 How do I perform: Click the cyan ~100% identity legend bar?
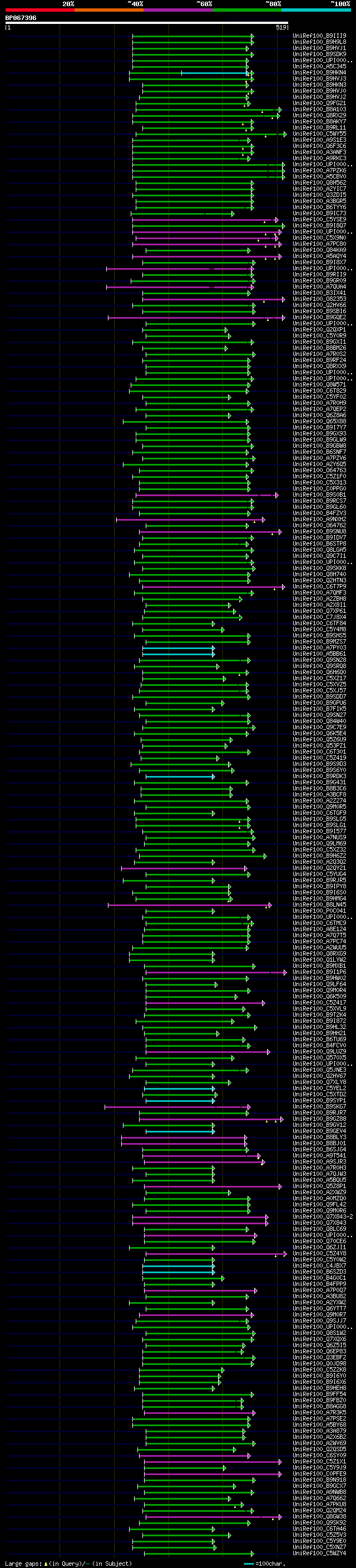pos(316,10)
